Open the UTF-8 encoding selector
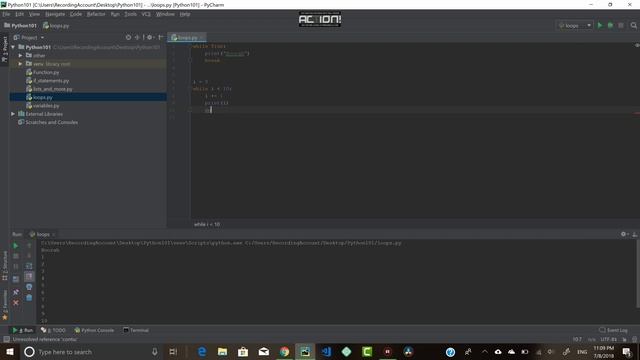640x360 pixels. click(x=609, y=339)
